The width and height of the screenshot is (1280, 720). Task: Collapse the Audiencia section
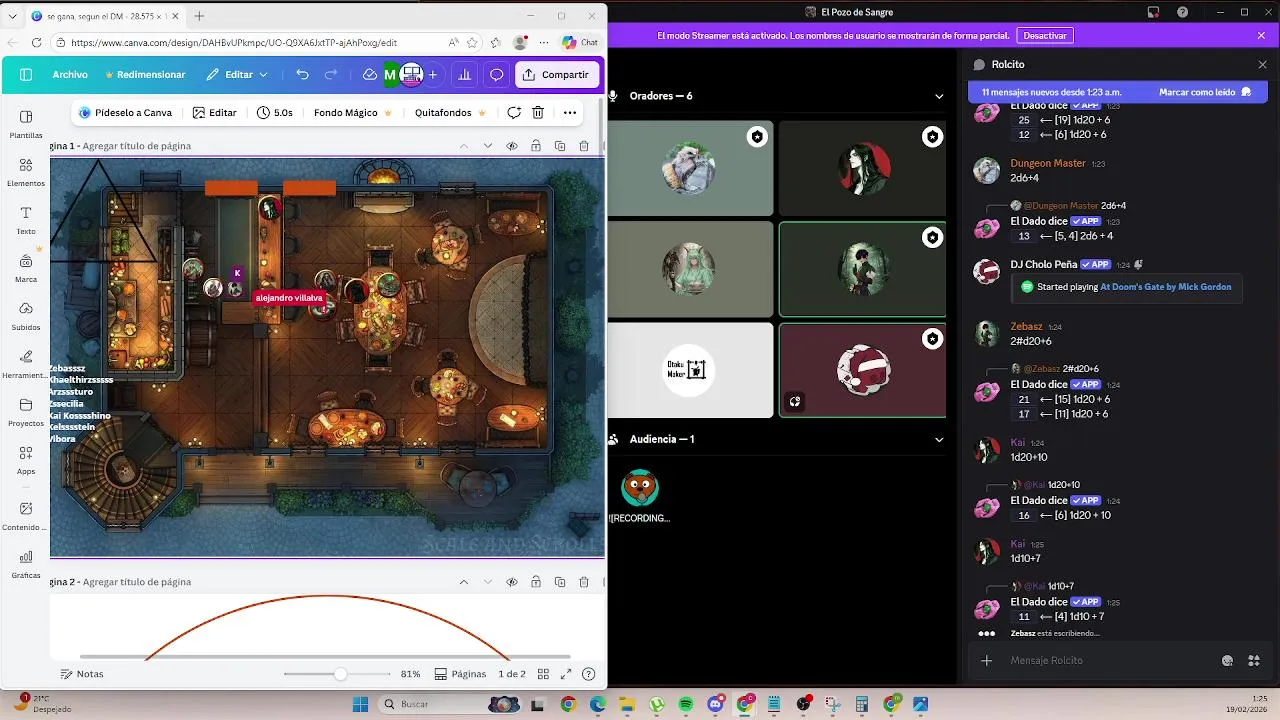(939, 440)
